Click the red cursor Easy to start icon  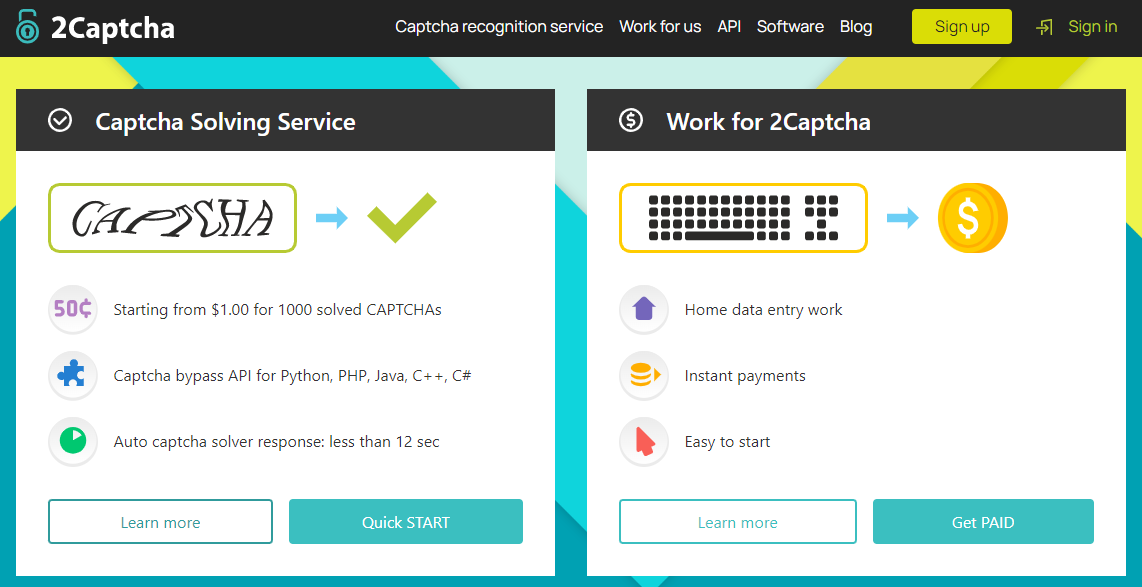click(x=644, y=441)
